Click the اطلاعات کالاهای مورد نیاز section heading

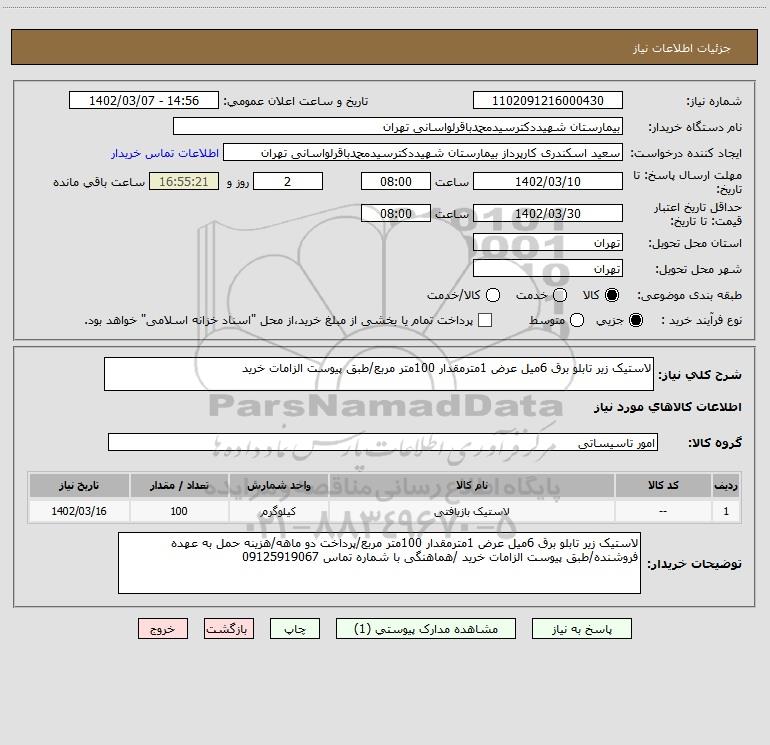point(667,407)
